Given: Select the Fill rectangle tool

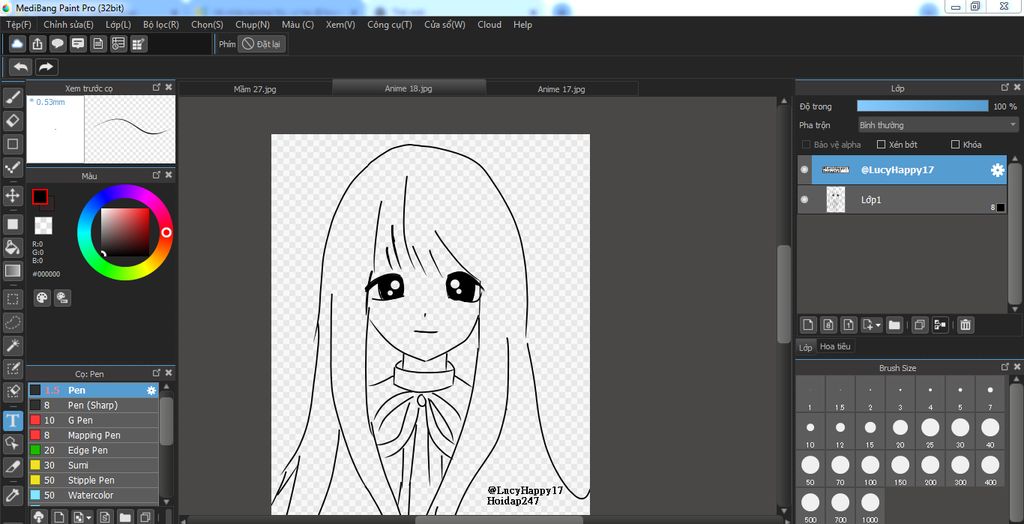Looking at the screenshot, I should click(12, 224).
